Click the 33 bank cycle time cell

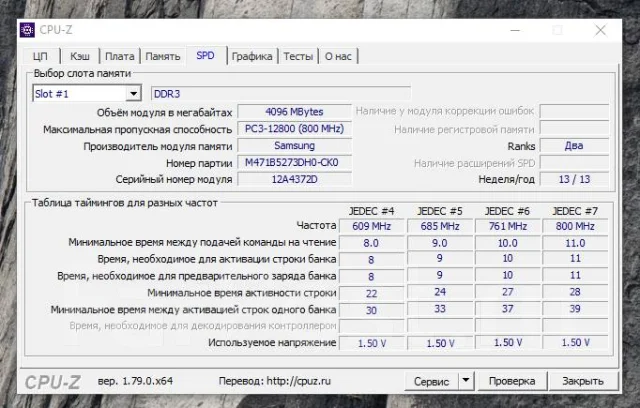click(x=440, y=309)
